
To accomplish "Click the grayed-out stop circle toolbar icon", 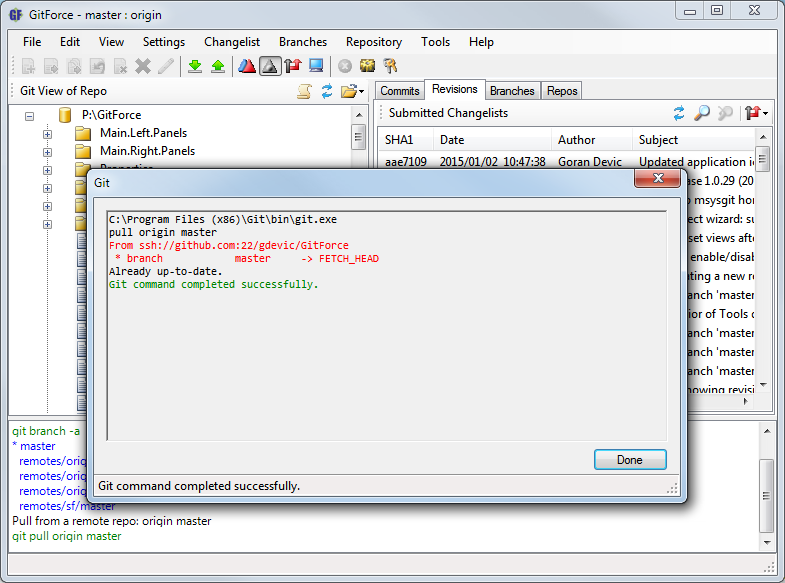I will (345, 66).
